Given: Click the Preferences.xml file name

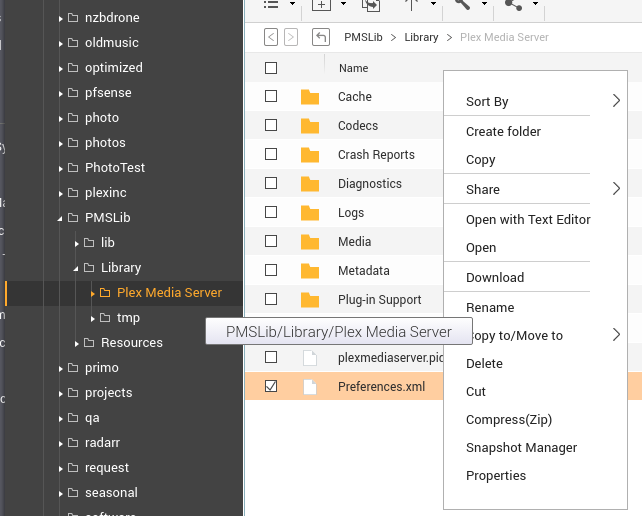Looking at the screenshot, I should (382, 387).
